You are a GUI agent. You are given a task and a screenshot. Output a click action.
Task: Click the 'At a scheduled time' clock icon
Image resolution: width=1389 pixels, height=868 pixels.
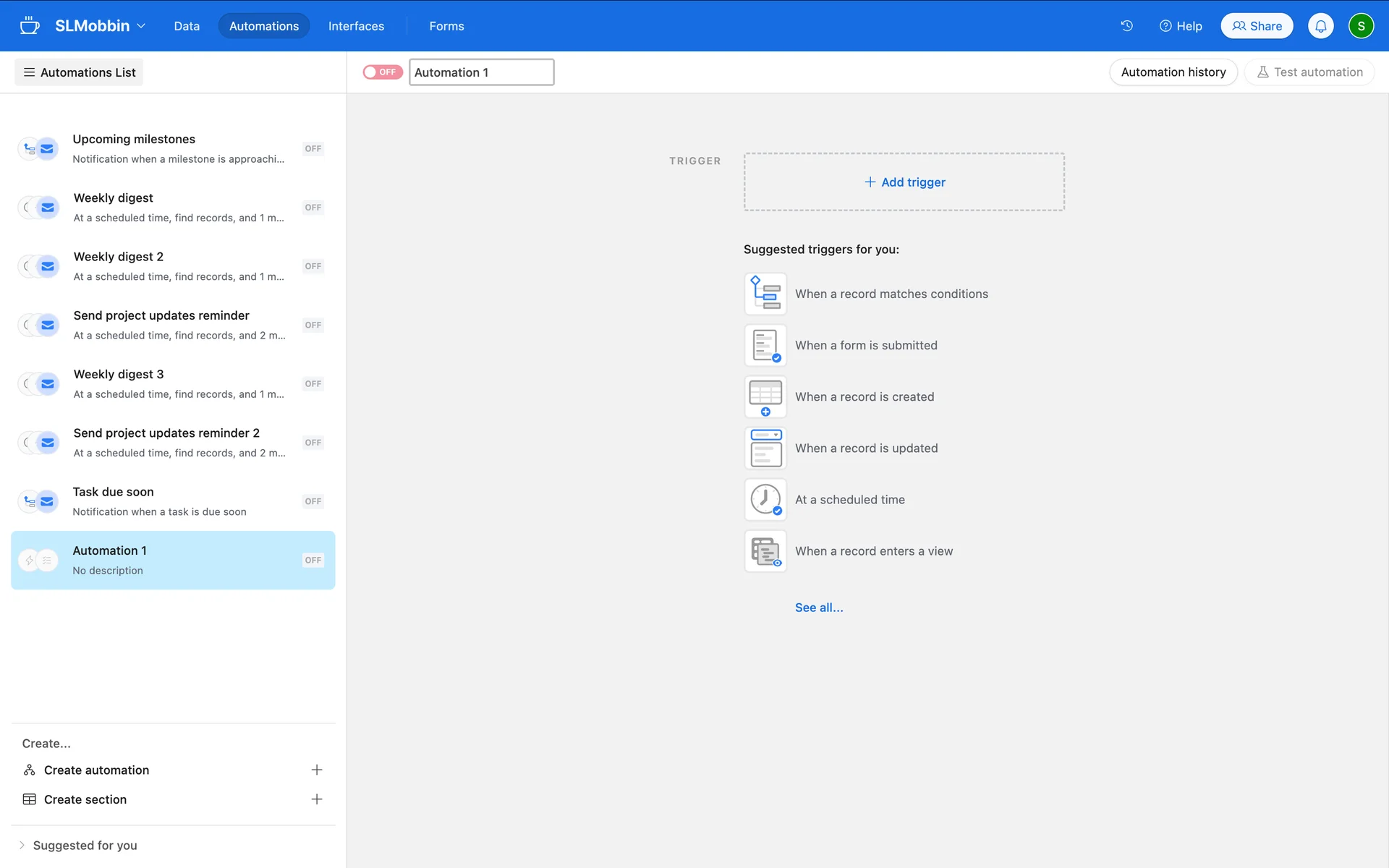click(x=765, y=499)
